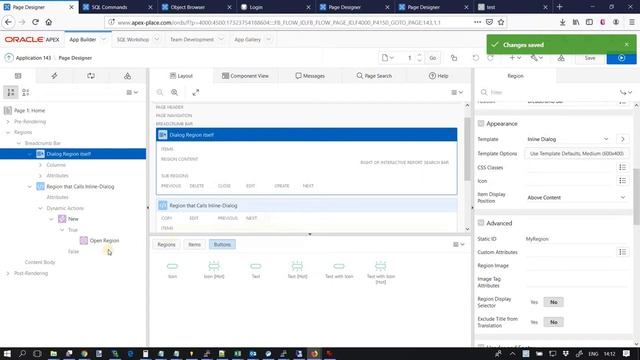640x360 pixels.
Task: Collapse the Dynamic Actions tree node
Action: click(40, 208)
